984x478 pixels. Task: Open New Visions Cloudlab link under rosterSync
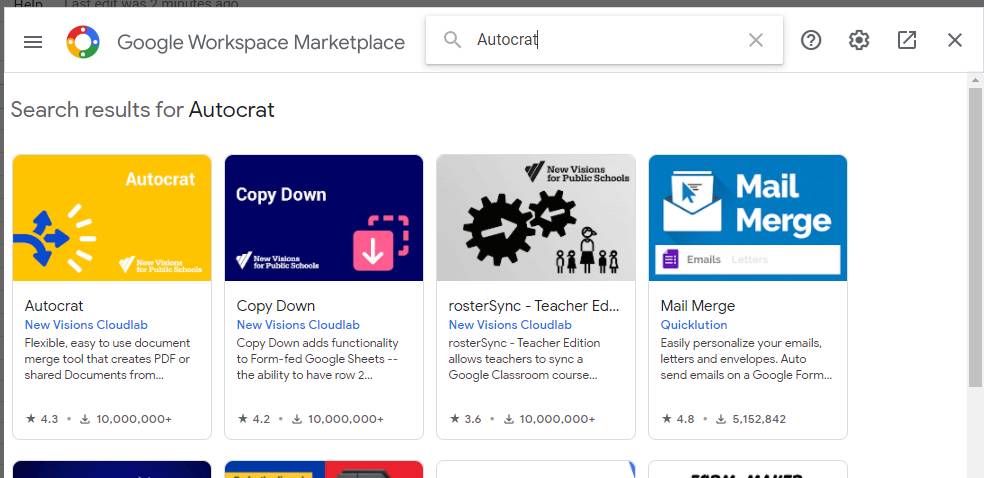pyautogui.click(x=510, y=325)
